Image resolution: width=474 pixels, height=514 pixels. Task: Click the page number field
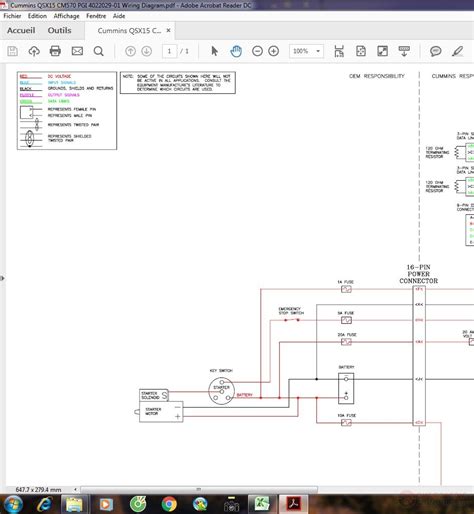click(x=169, y=51)
